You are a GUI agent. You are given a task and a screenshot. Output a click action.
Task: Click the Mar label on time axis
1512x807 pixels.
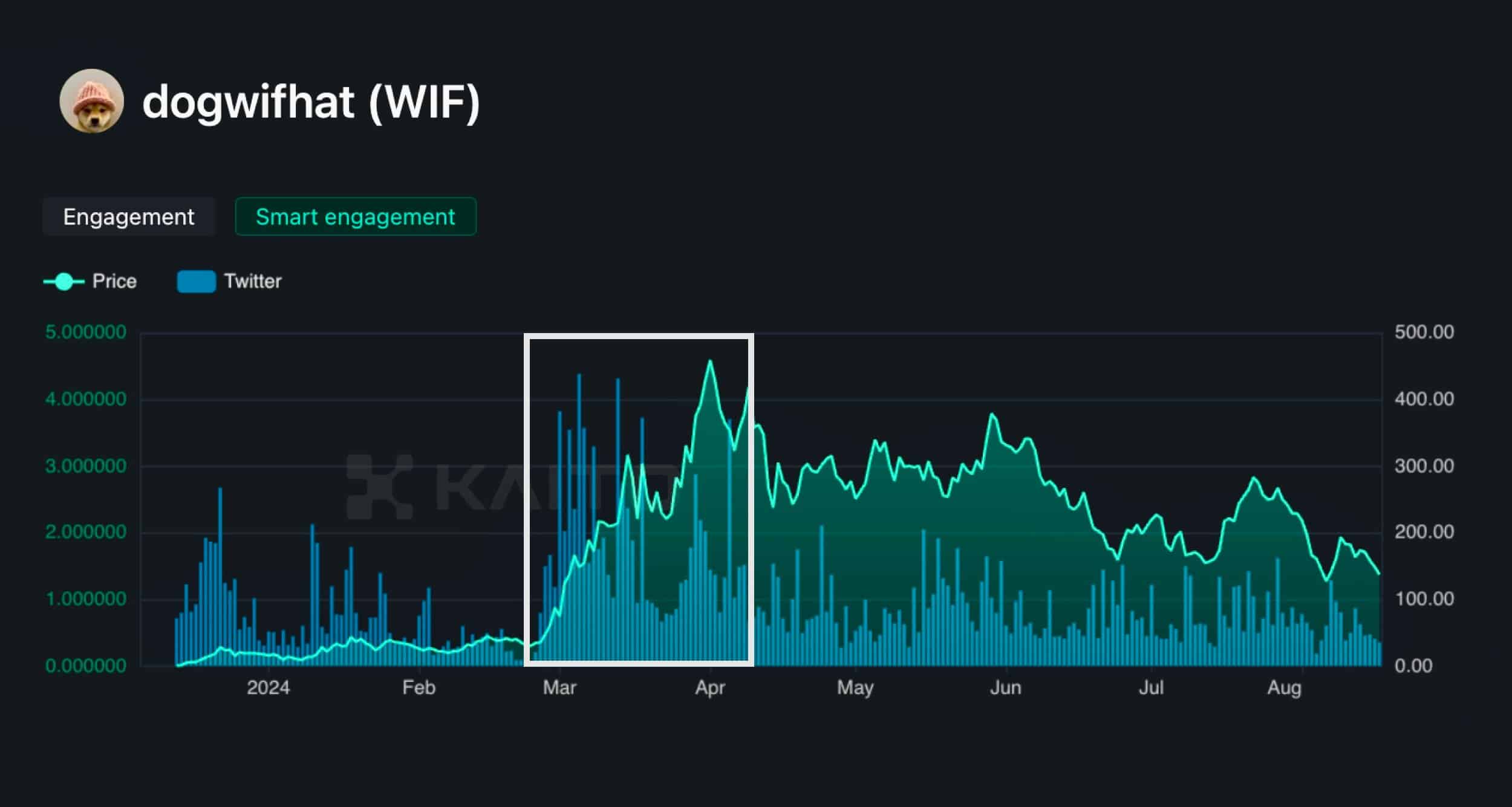point(559,687)
